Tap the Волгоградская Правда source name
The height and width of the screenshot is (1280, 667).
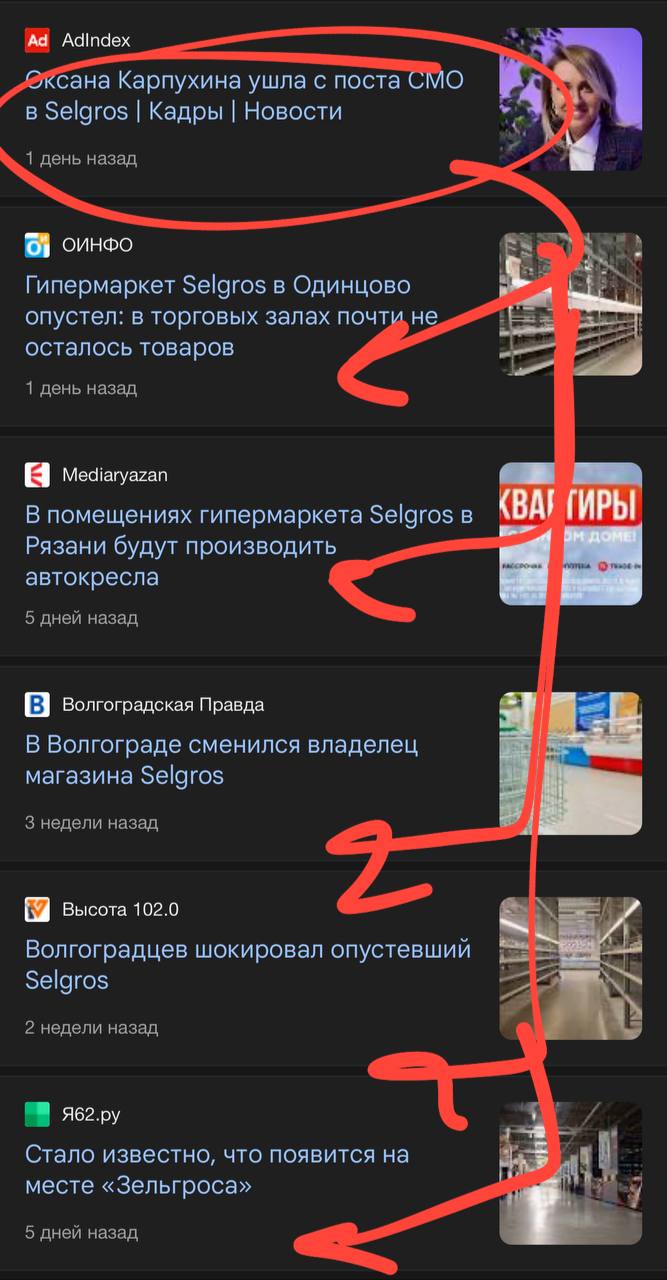click(163, 705)
